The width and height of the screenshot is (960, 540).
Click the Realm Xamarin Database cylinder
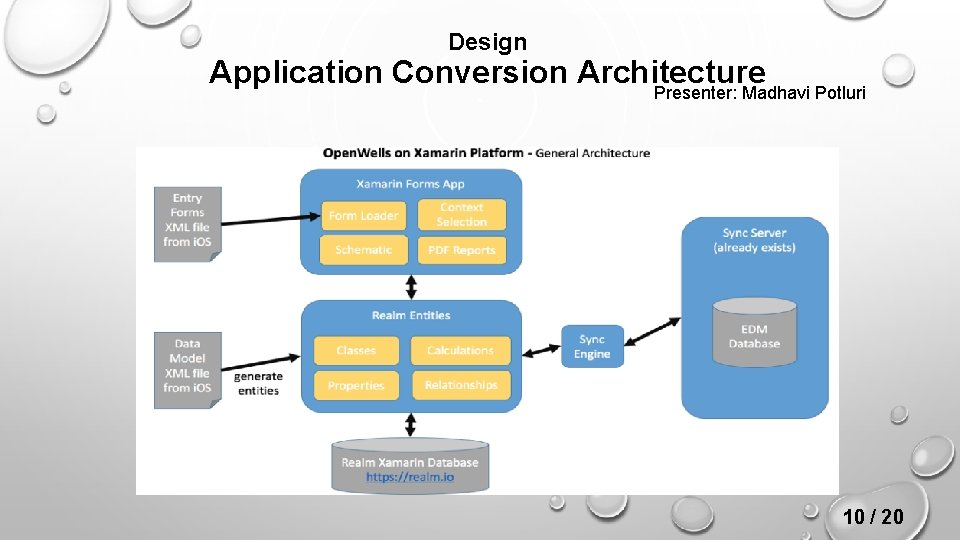click(x=410, y=465)
